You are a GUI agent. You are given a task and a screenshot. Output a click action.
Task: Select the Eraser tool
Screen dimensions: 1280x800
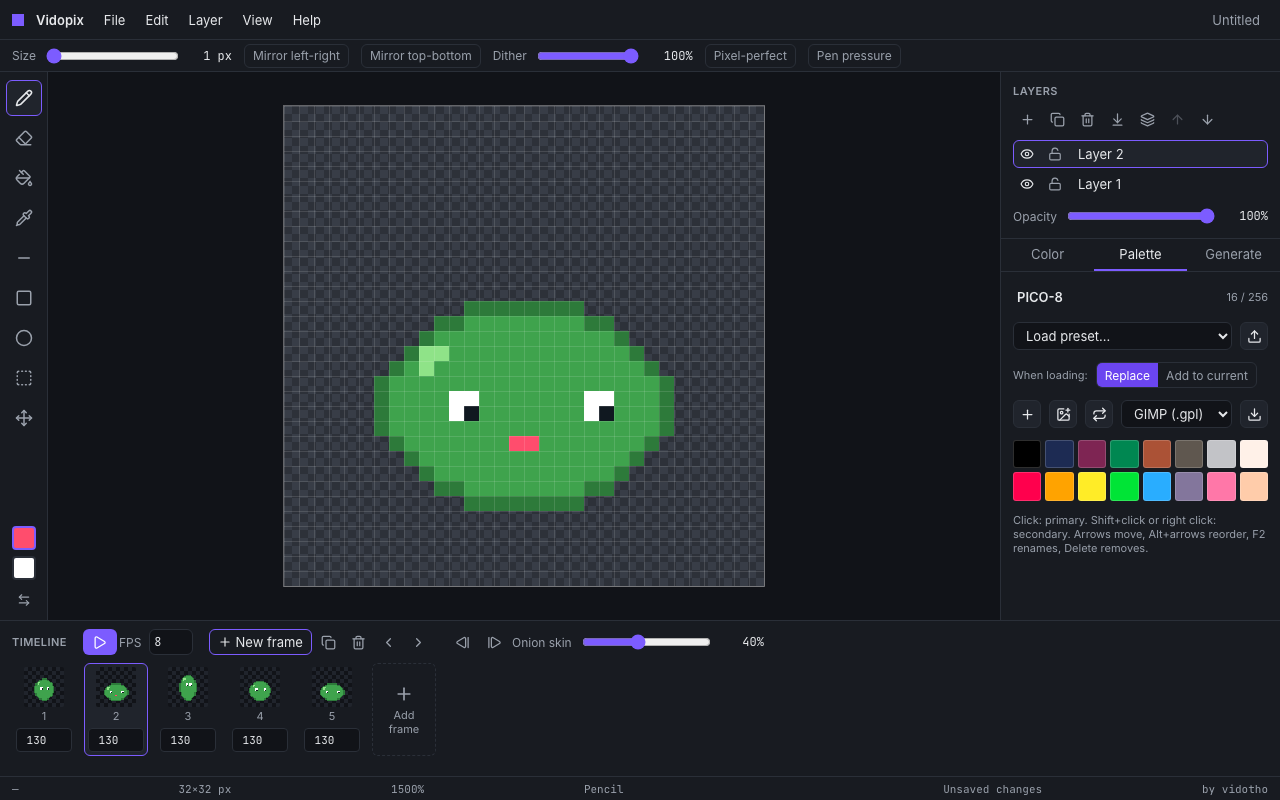24,138
